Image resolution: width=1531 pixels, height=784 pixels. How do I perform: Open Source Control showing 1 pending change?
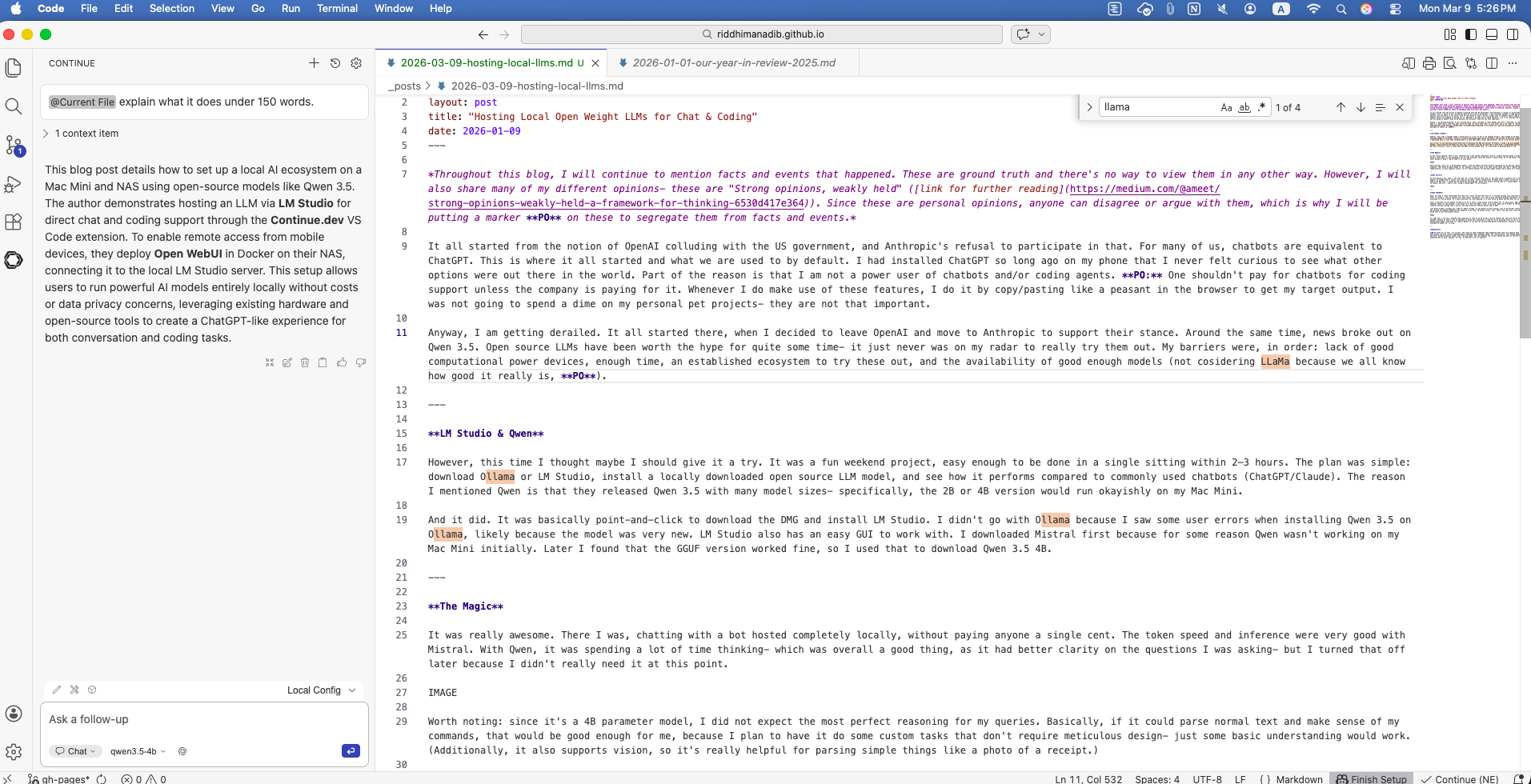tap(14, 145)
